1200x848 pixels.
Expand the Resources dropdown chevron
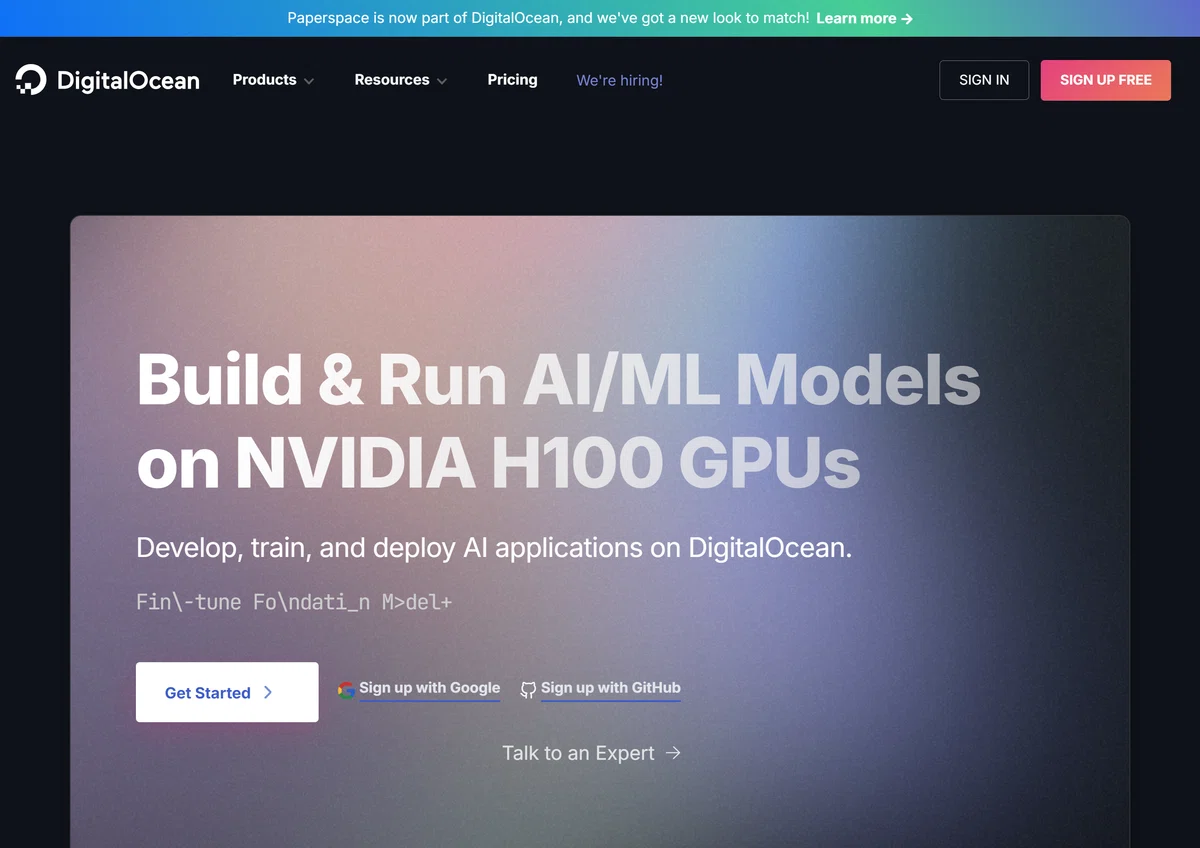click(442, 81)
